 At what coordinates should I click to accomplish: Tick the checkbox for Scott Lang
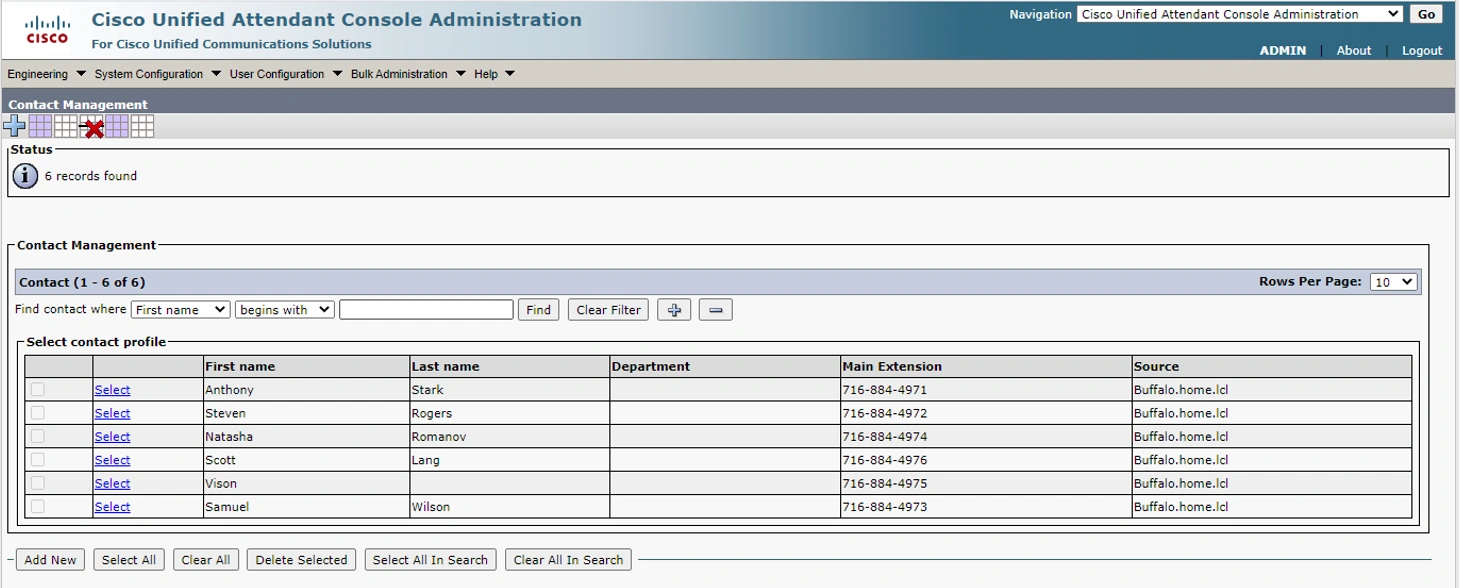[37, 459]
